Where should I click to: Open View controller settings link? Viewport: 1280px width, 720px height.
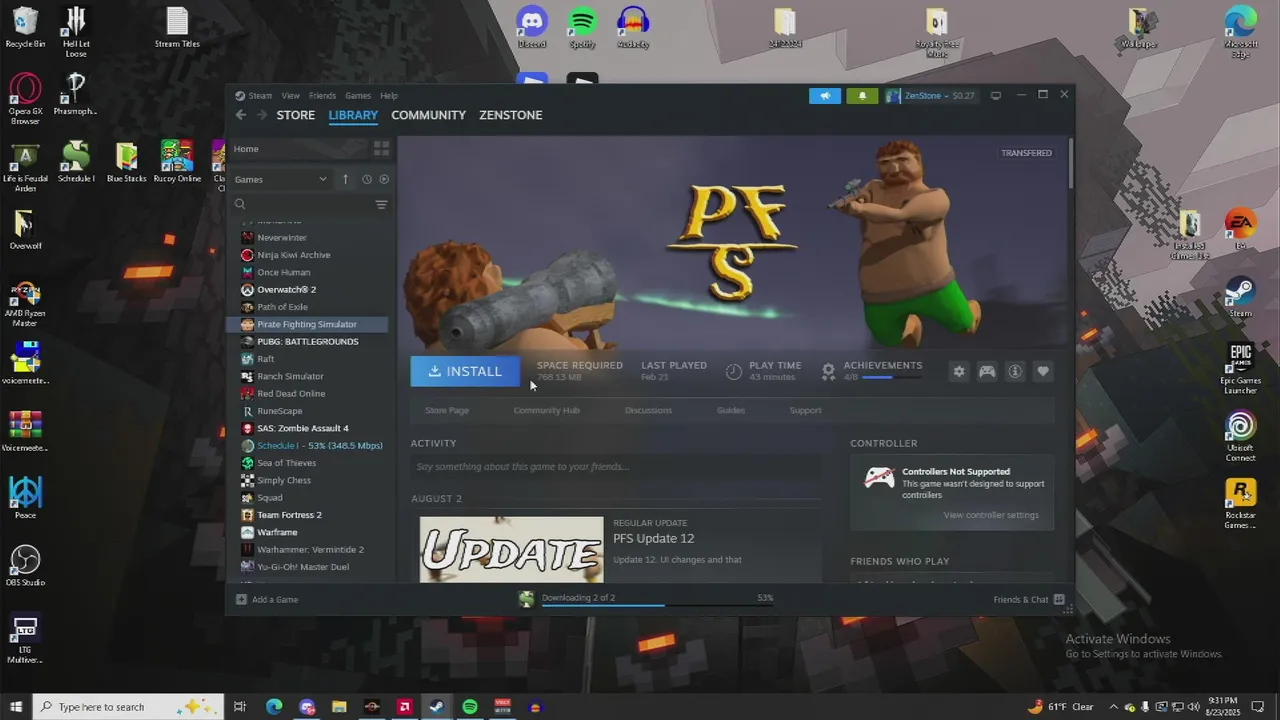991,515
